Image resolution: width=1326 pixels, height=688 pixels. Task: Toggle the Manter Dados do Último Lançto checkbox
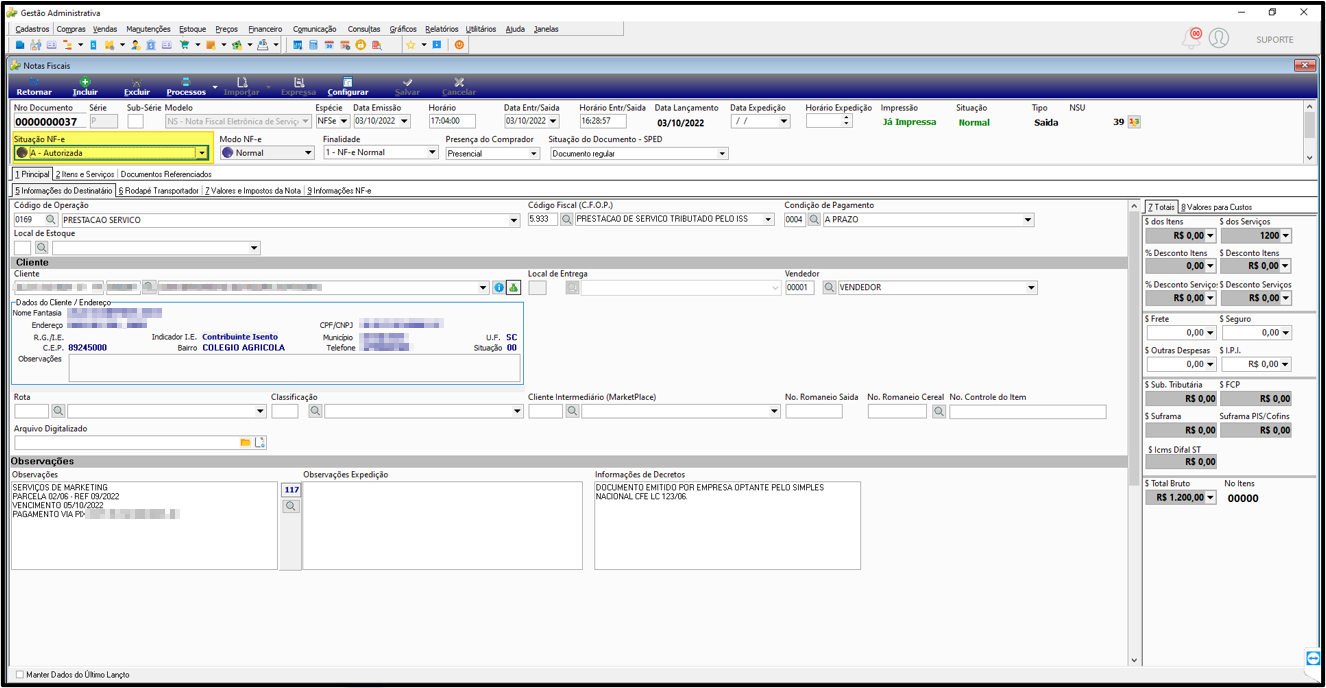tap(20, 675)
